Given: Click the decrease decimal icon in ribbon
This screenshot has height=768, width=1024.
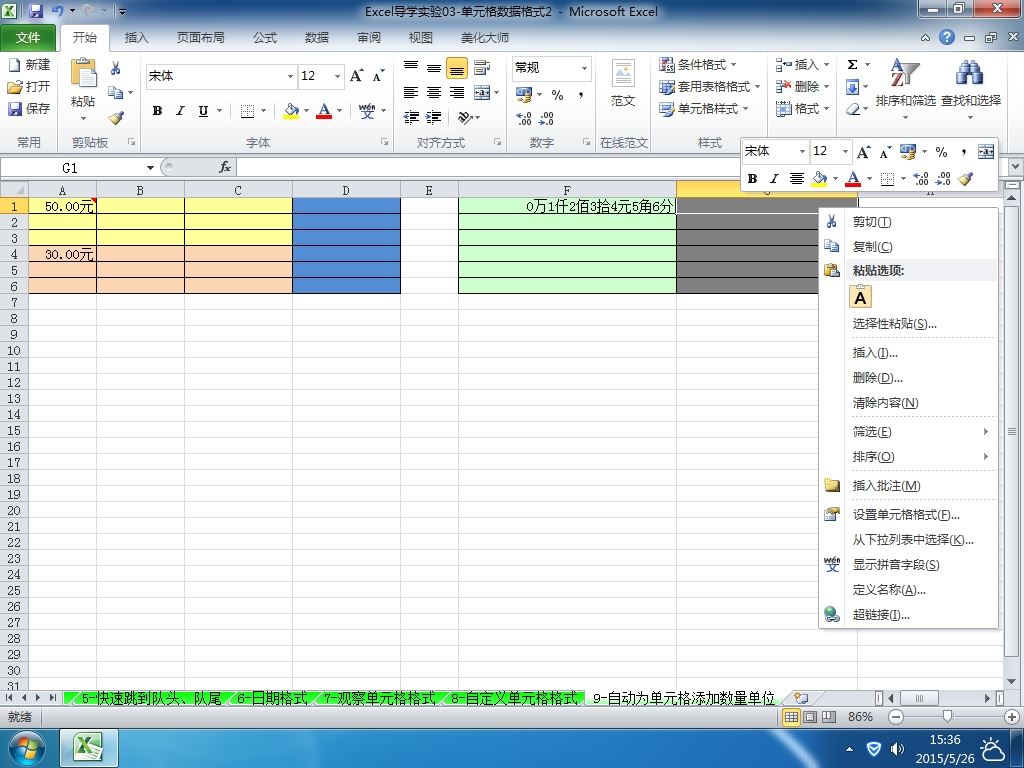Looking at the screenshot, I should pos(546,118).
